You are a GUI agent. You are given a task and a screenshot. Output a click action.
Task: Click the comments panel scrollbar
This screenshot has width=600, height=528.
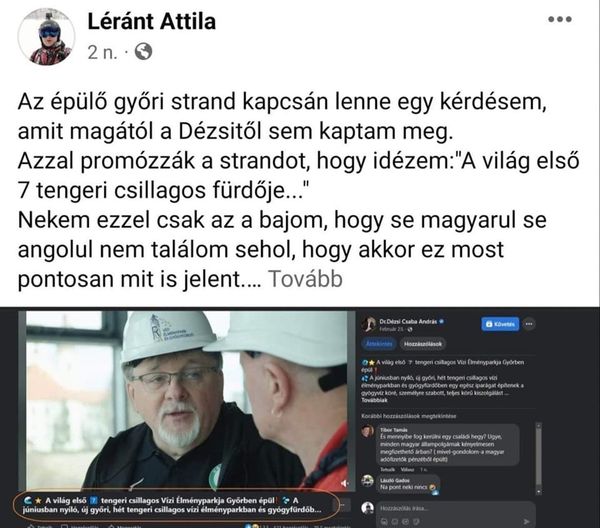click(x=538, y=458)
